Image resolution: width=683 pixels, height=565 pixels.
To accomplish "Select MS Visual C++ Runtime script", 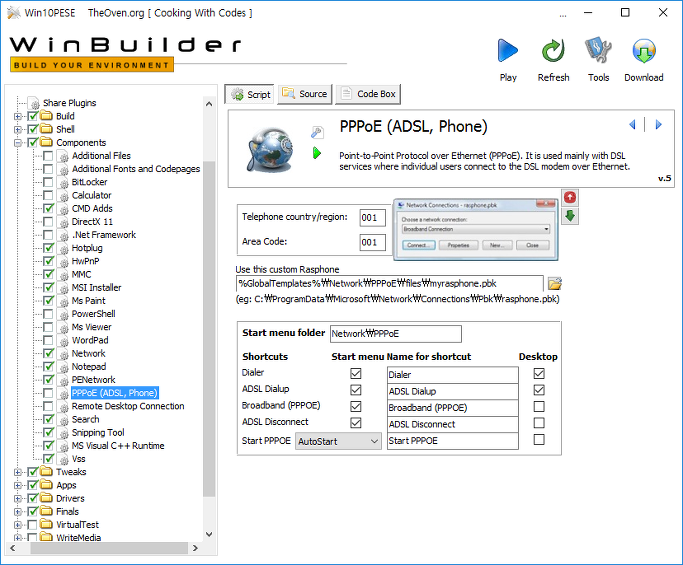I will 118,446.
